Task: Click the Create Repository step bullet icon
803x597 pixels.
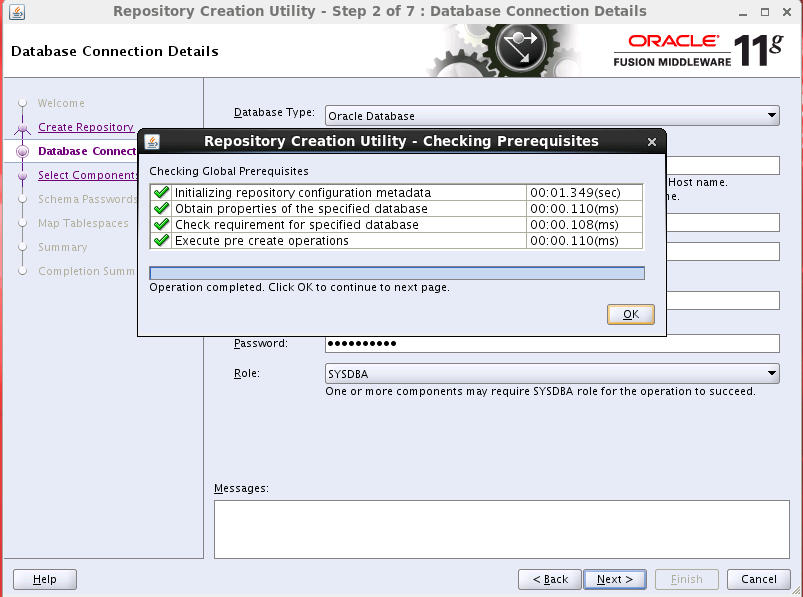Action: (x=23, y=127)
